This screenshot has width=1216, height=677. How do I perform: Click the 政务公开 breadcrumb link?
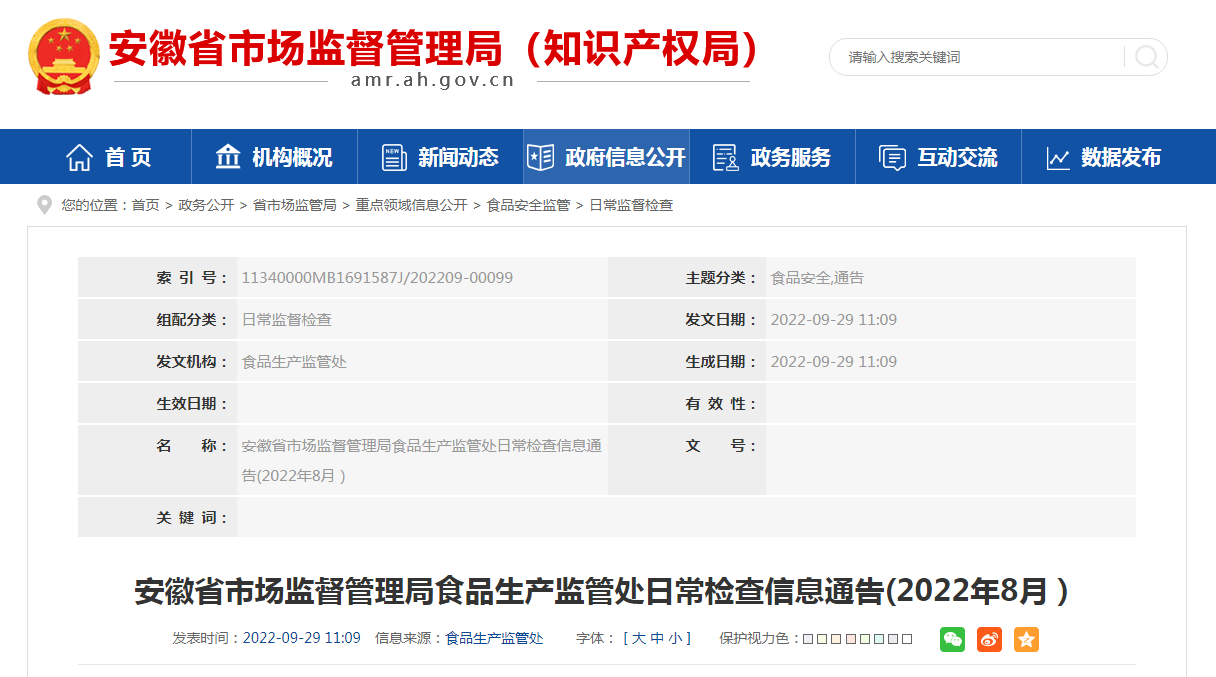[x=206, y=205]
